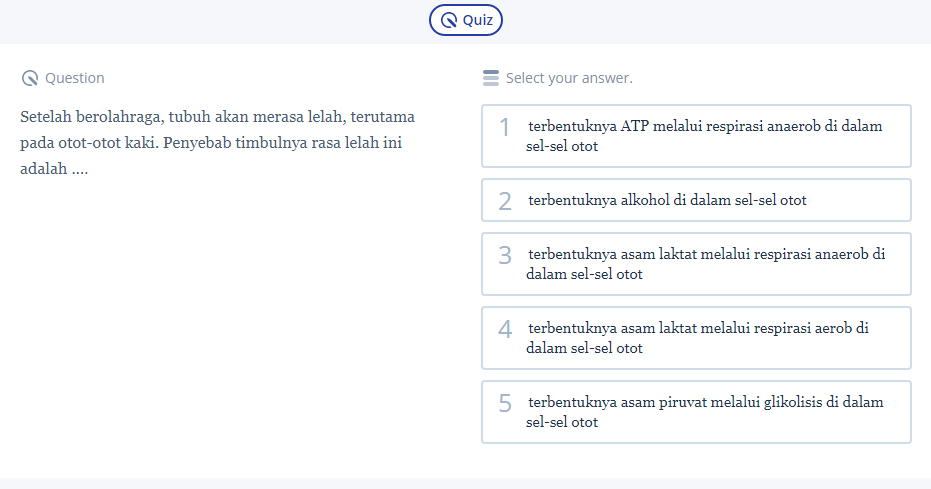This screenshot has height=489, width=931.
Task: Click the Quiz label in the top badge
Action: pos(477,20)
